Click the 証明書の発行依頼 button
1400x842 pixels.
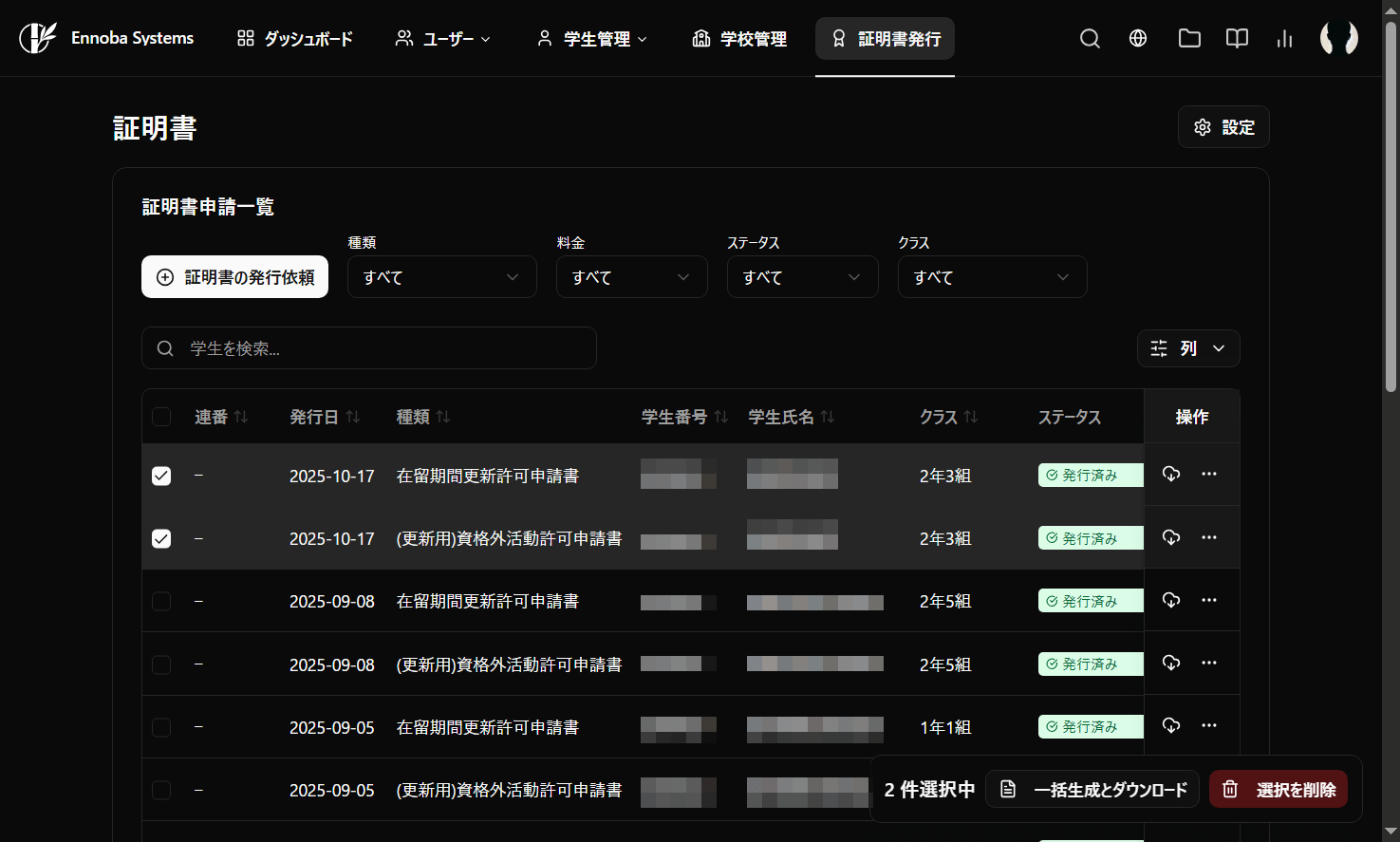(234, 277)
